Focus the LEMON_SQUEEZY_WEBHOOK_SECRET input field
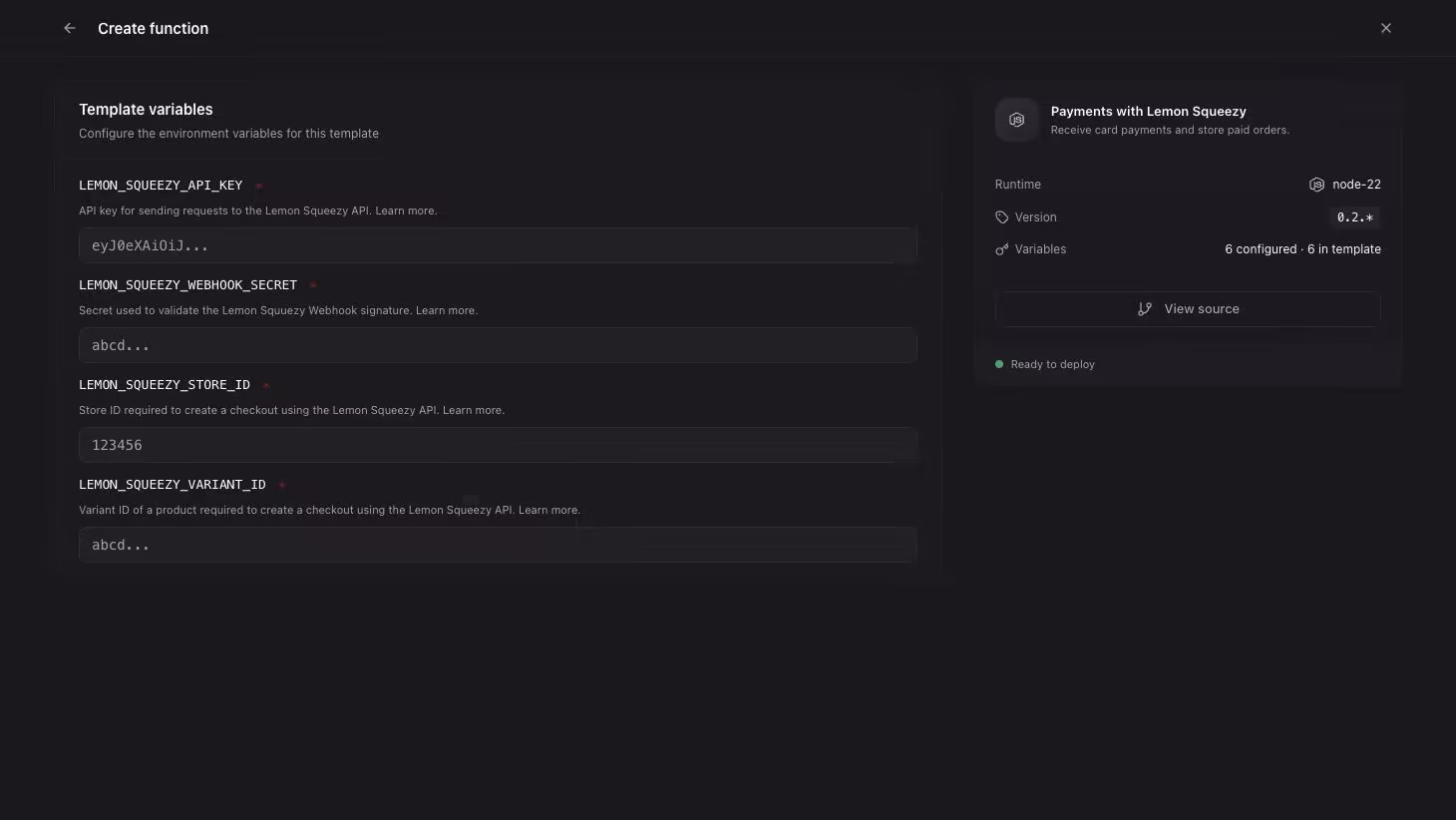 (x=498, y=345)
